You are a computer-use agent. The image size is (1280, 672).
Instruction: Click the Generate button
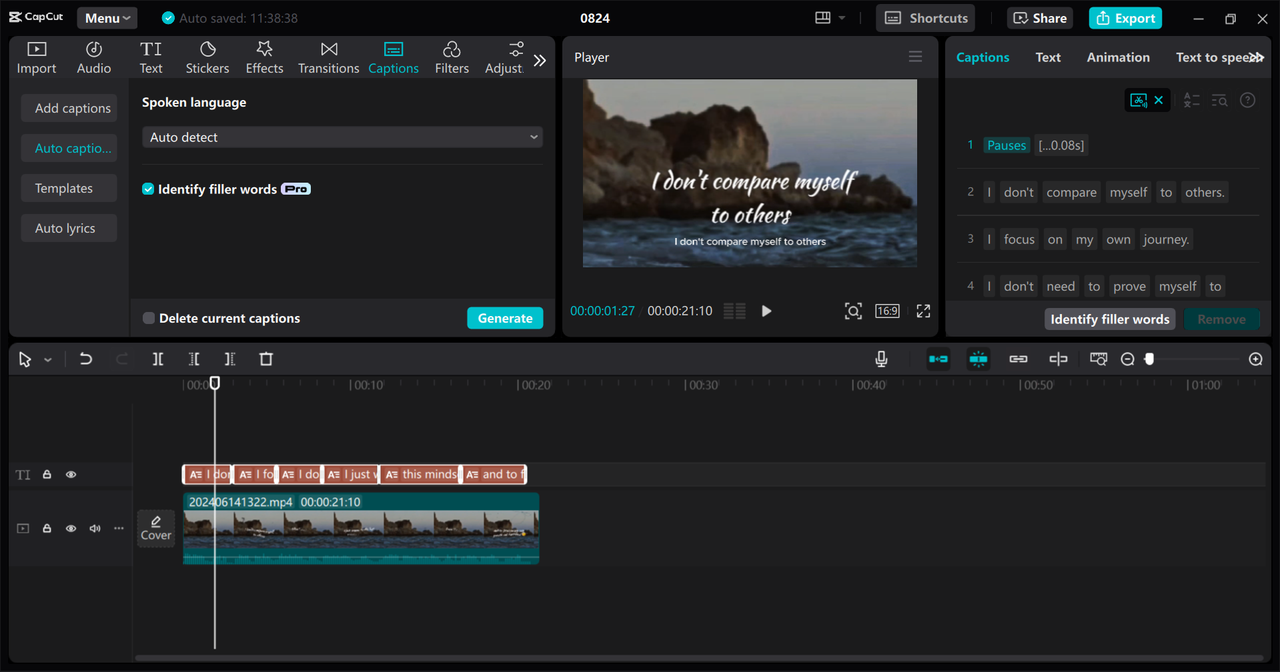point(505,318)
